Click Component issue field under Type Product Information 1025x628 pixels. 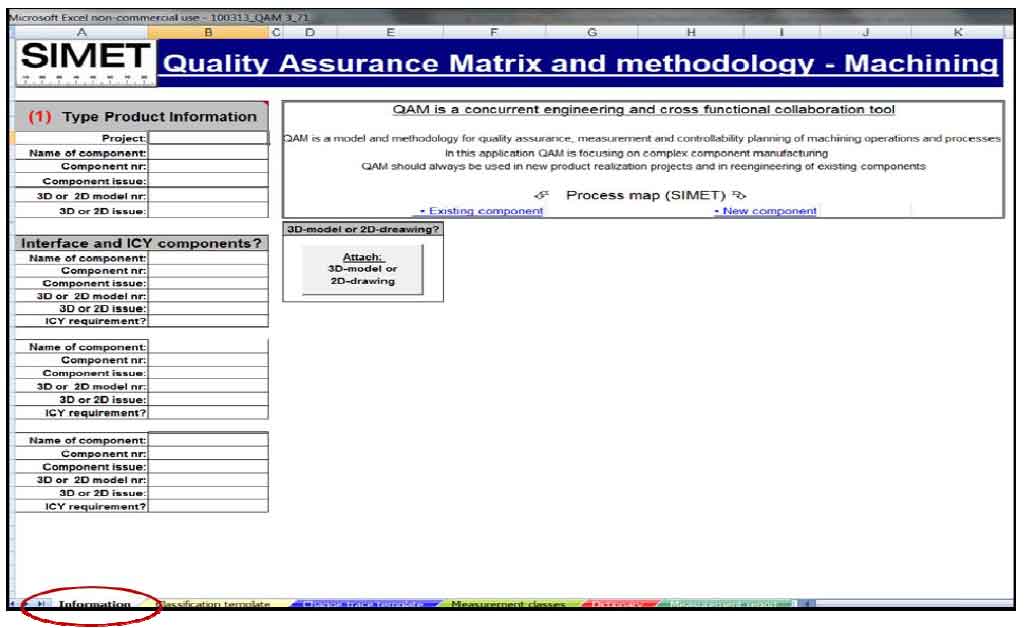208,181
